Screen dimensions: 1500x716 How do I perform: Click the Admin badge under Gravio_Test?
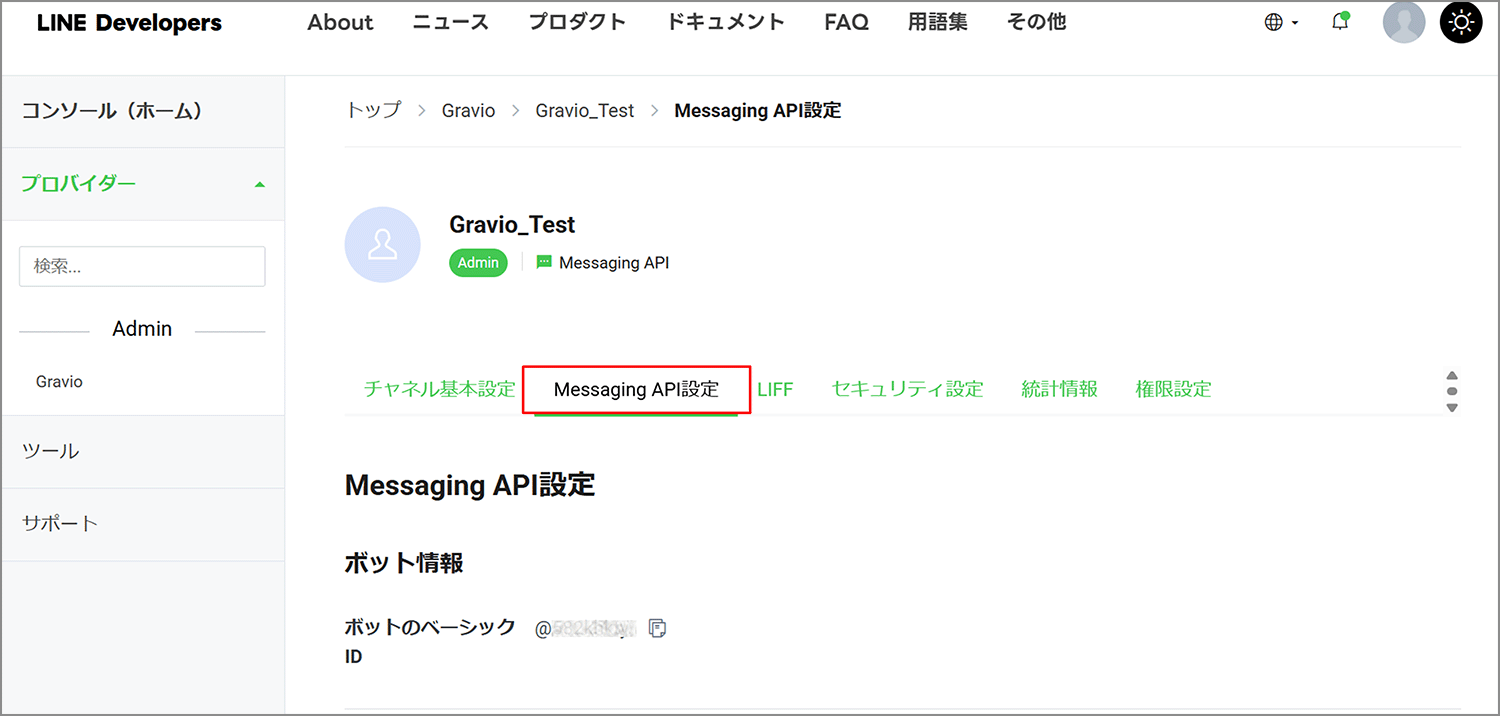478,262
